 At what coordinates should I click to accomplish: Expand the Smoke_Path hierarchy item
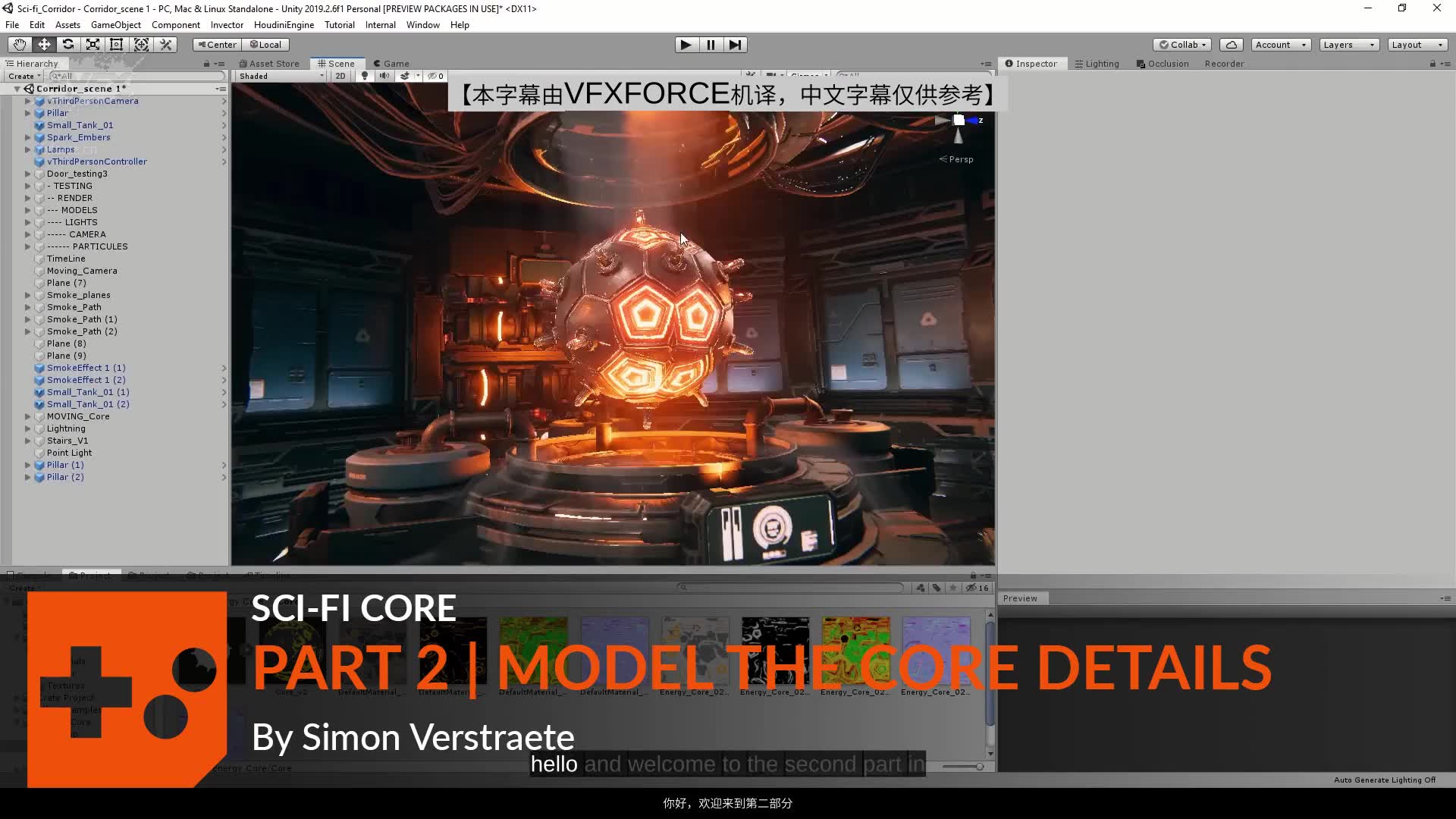click(28, 307)
